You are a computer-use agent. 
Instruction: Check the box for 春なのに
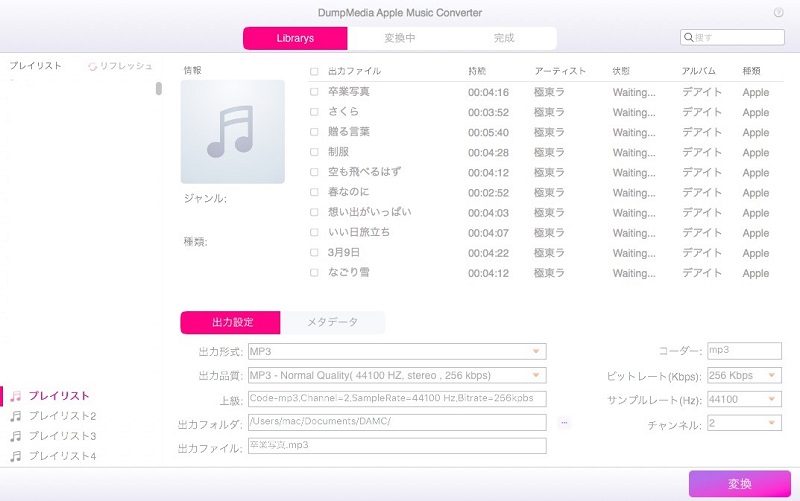click(x=314, y=192)
